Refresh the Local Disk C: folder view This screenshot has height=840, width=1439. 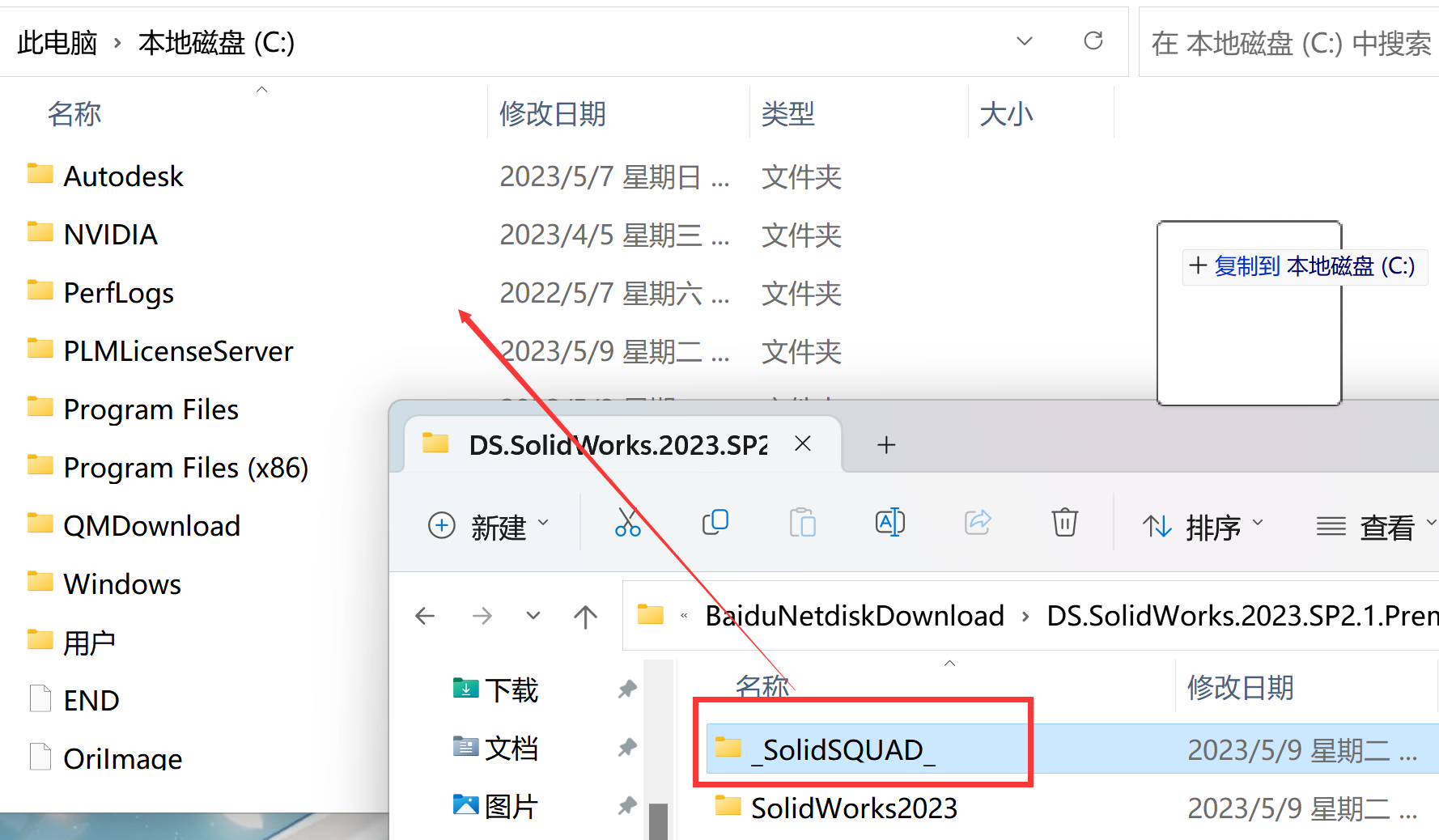coord(1093,41)
